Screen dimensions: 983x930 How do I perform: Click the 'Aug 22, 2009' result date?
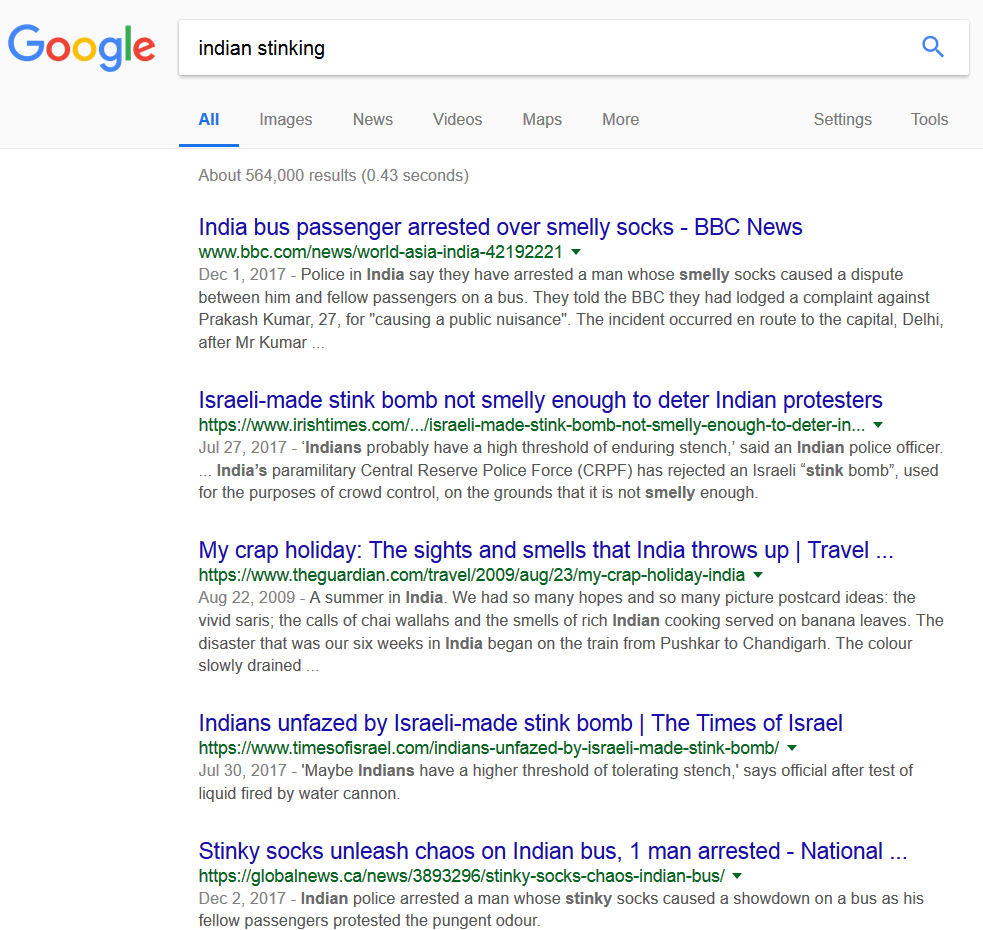click(247, 598)
